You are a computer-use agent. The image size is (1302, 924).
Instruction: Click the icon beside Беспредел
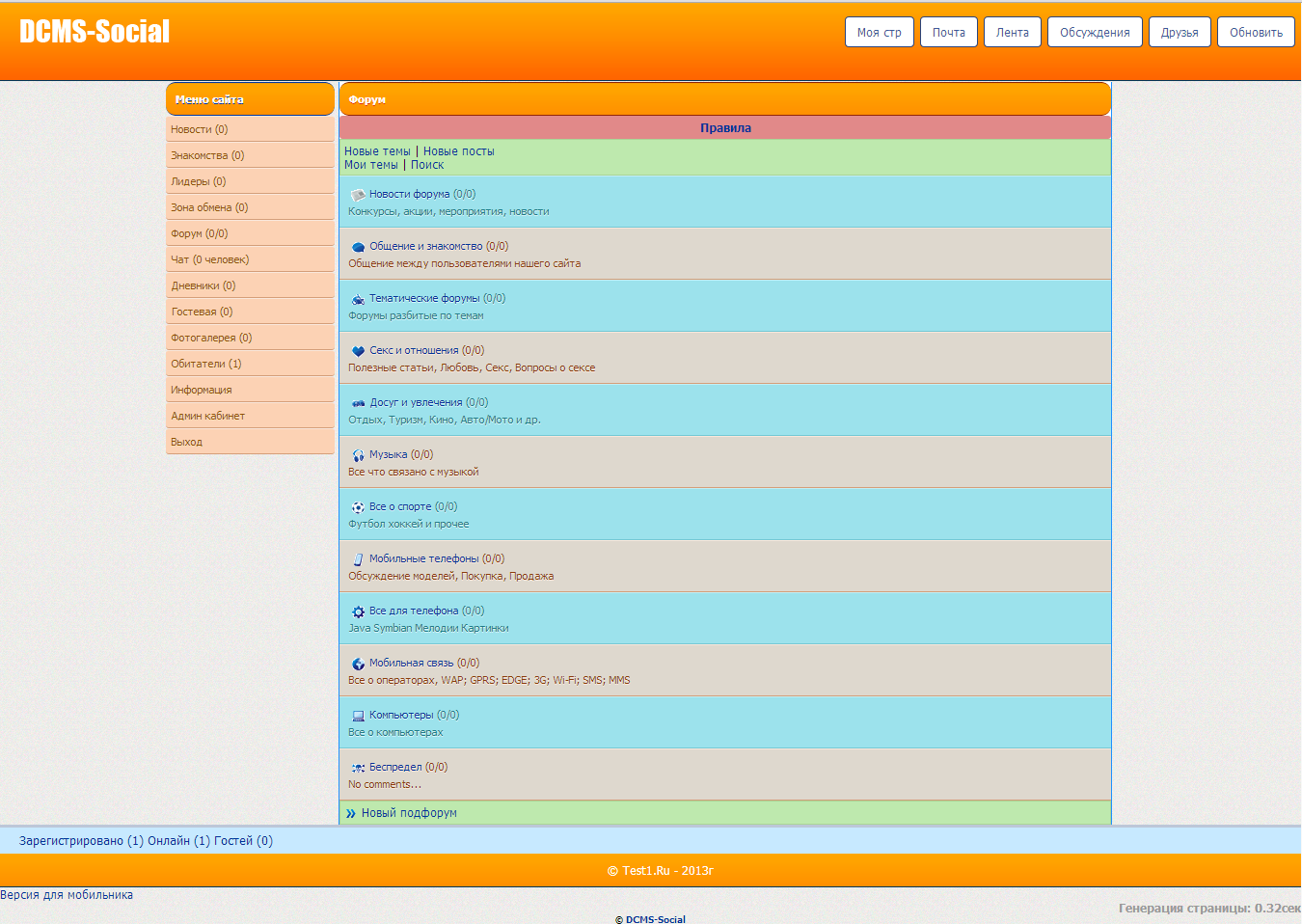(x=358, y=768)
